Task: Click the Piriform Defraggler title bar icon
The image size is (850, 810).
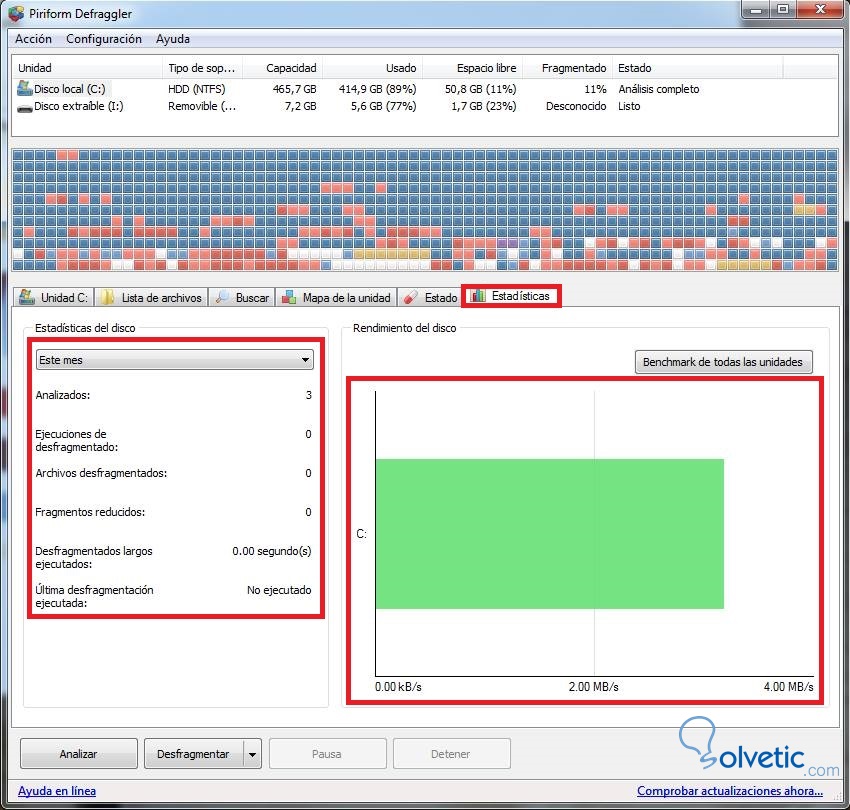Action: tap(16, 14)
